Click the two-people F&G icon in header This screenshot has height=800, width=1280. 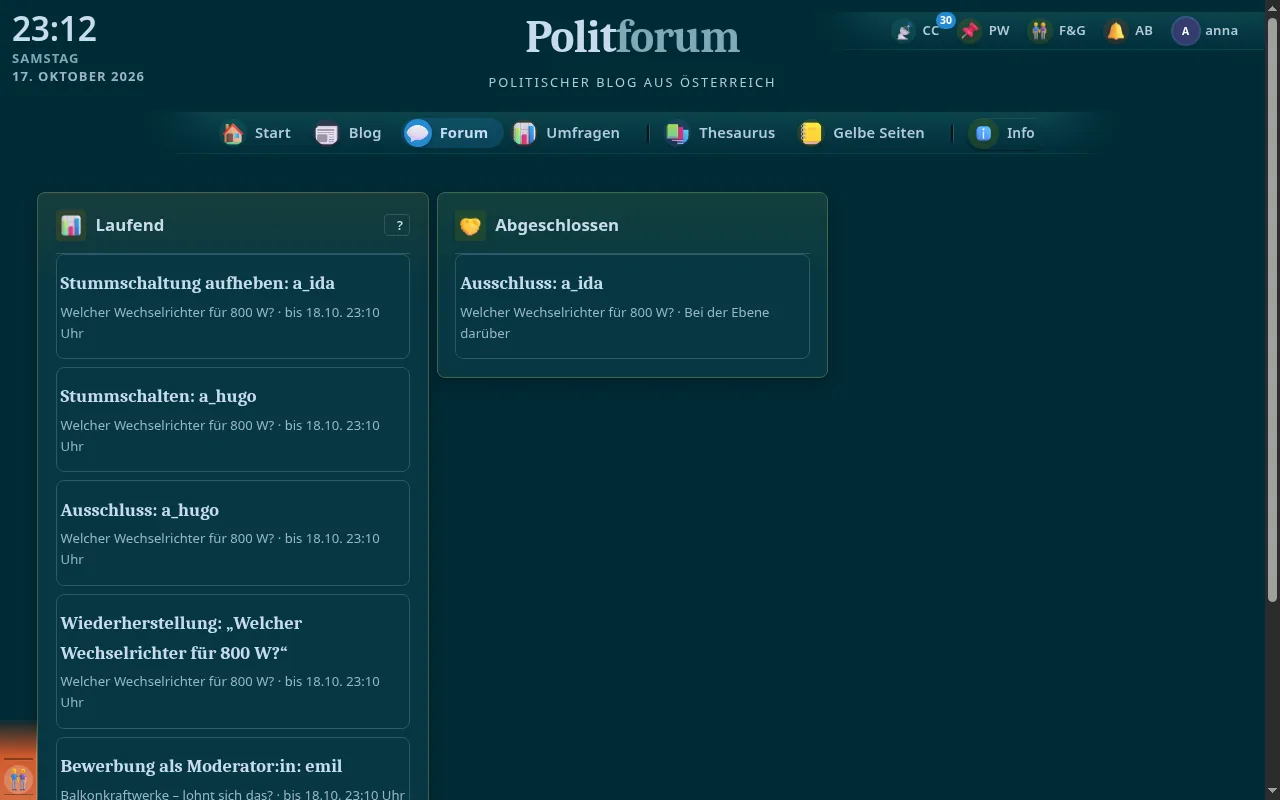1040,31
